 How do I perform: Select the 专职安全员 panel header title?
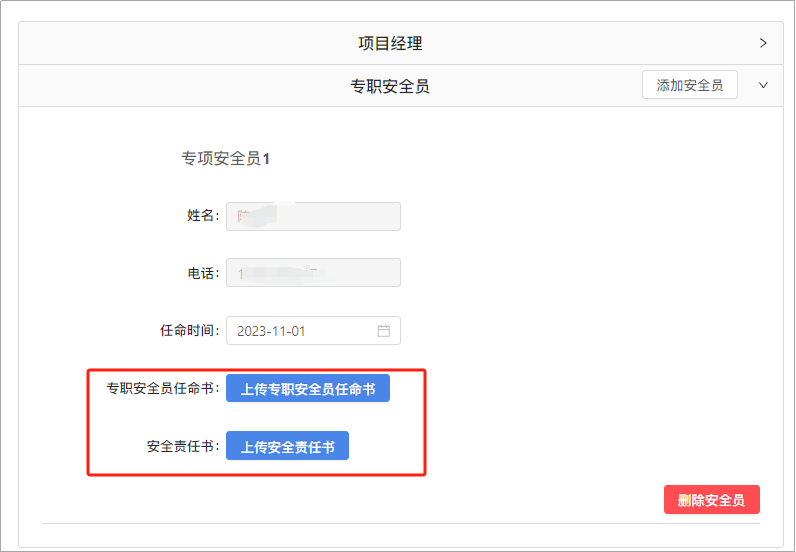coord(390,86)
